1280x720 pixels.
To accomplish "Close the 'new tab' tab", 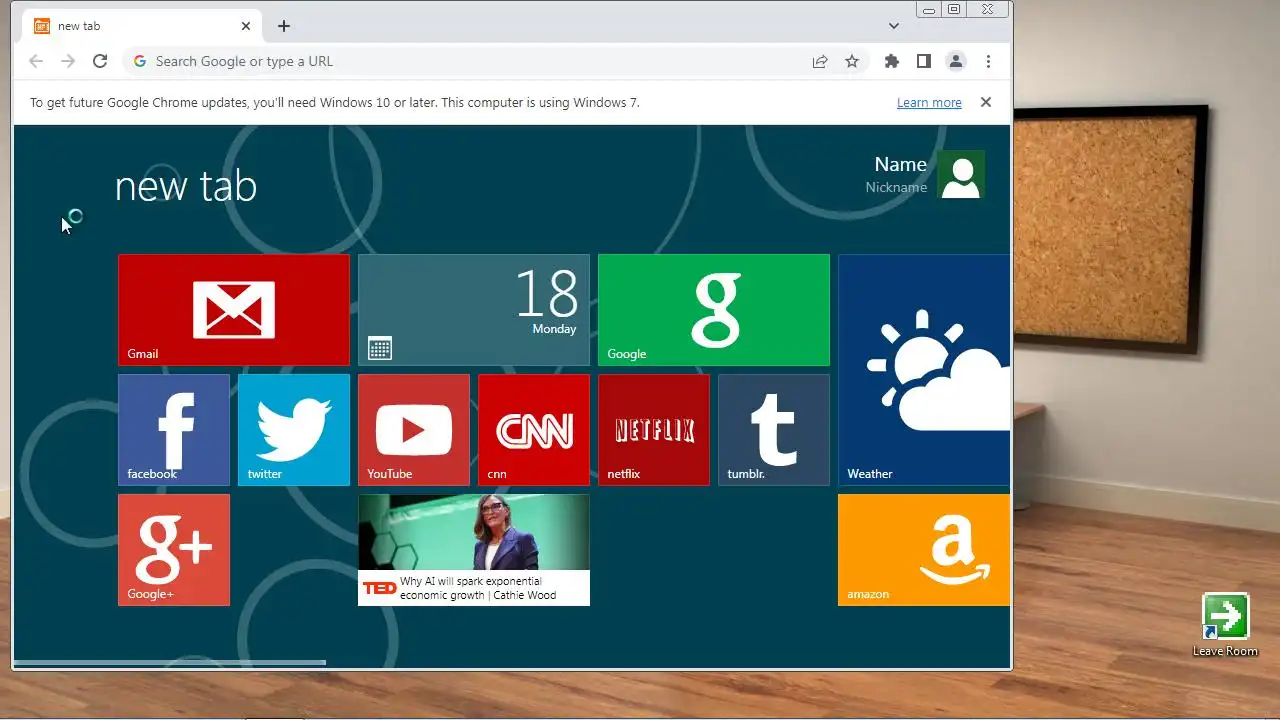I will 246,26.
